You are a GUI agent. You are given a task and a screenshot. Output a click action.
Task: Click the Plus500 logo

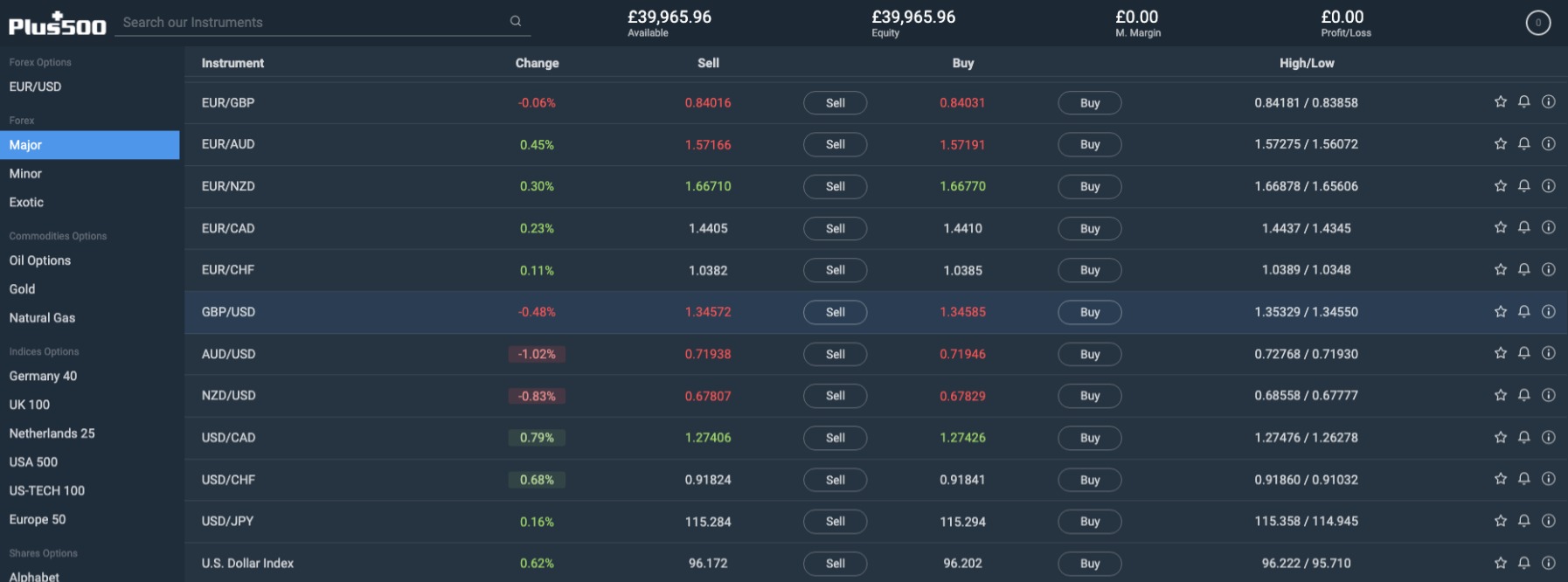coord(58,24)
